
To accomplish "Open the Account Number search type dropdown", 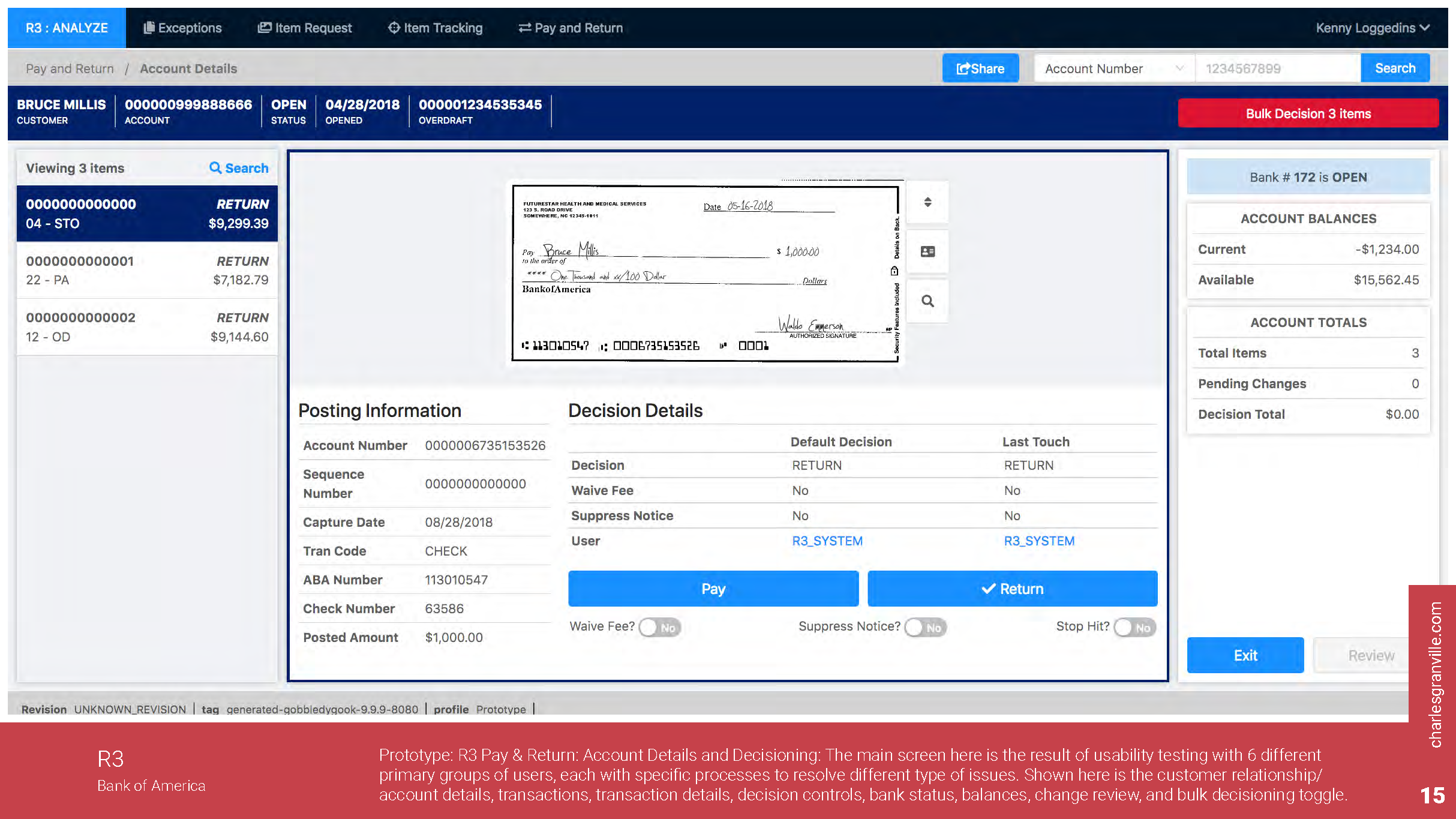I will click(x=1113, y=68).
